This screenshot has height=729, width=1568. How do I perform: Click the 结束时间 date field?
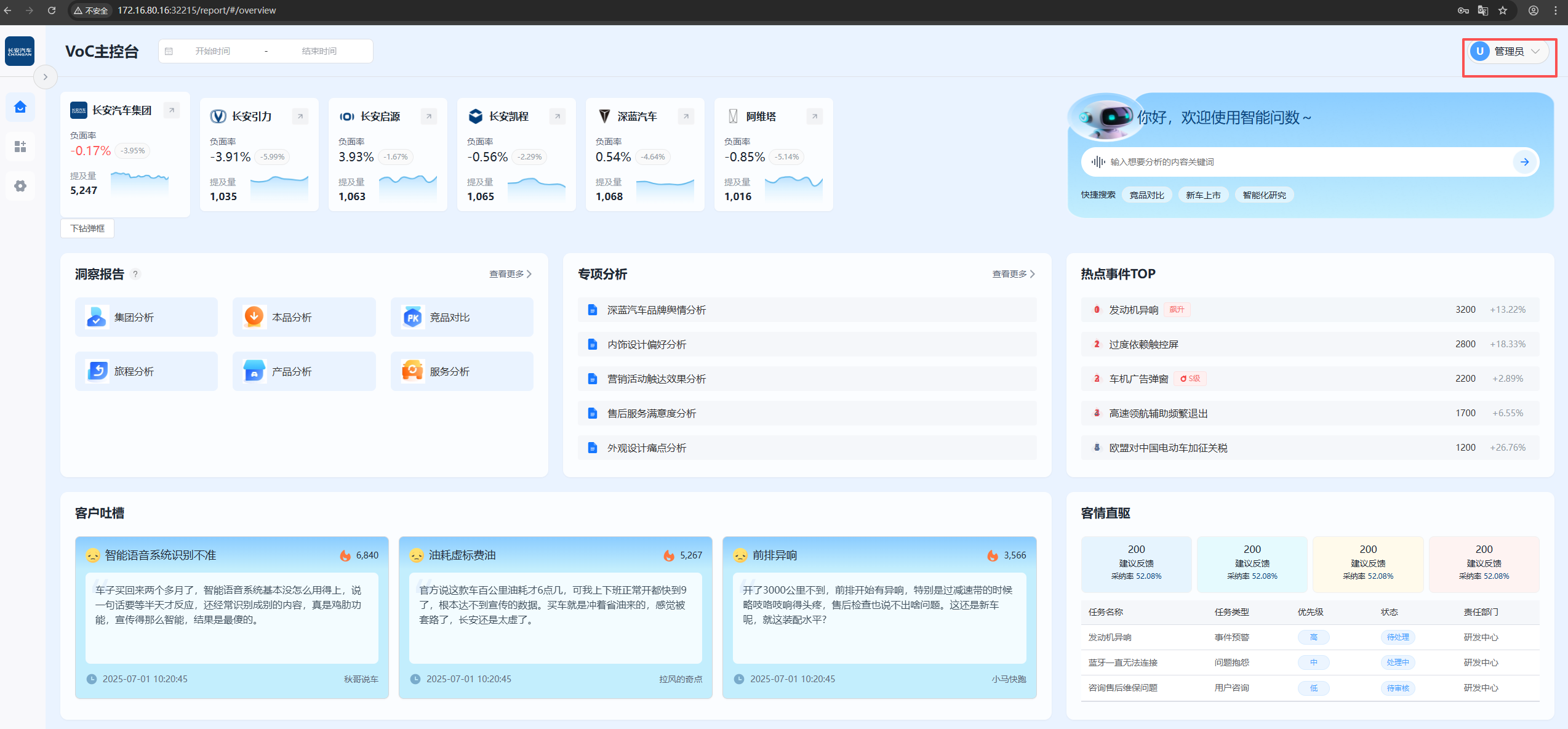(319, 51)
